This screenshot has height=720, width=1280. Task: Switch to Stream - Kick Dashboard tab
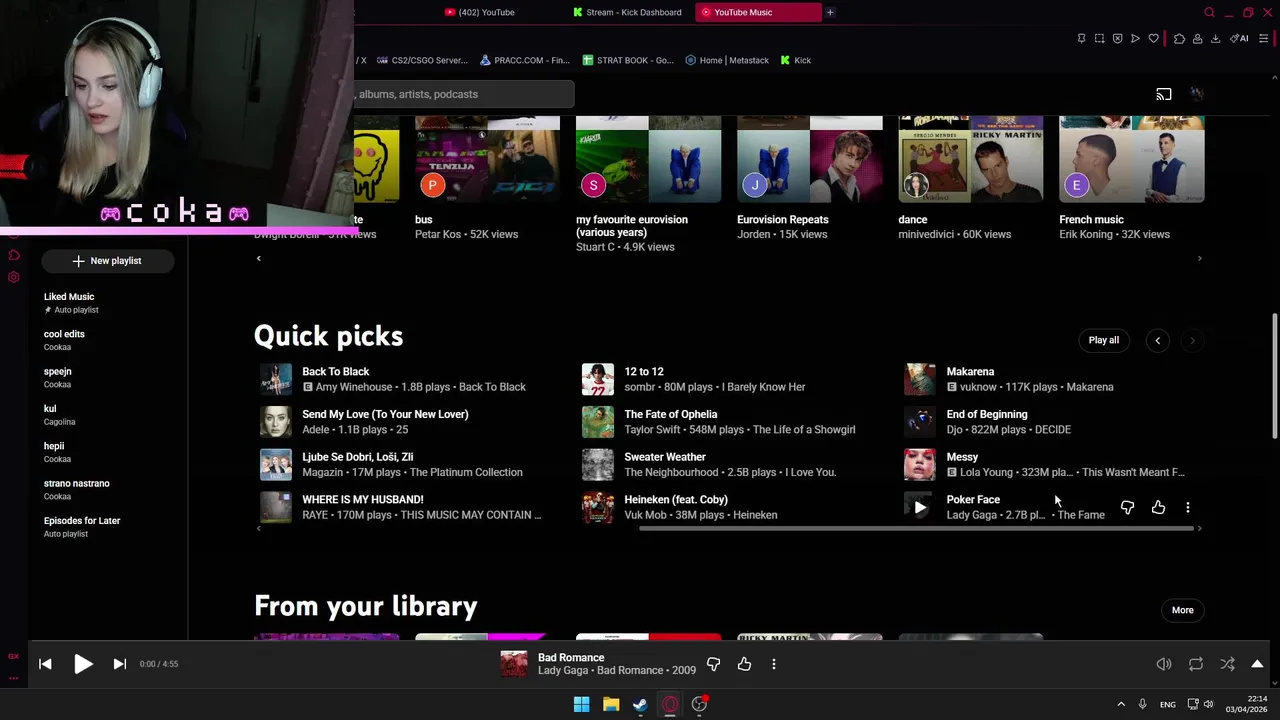tap(628, 12)
